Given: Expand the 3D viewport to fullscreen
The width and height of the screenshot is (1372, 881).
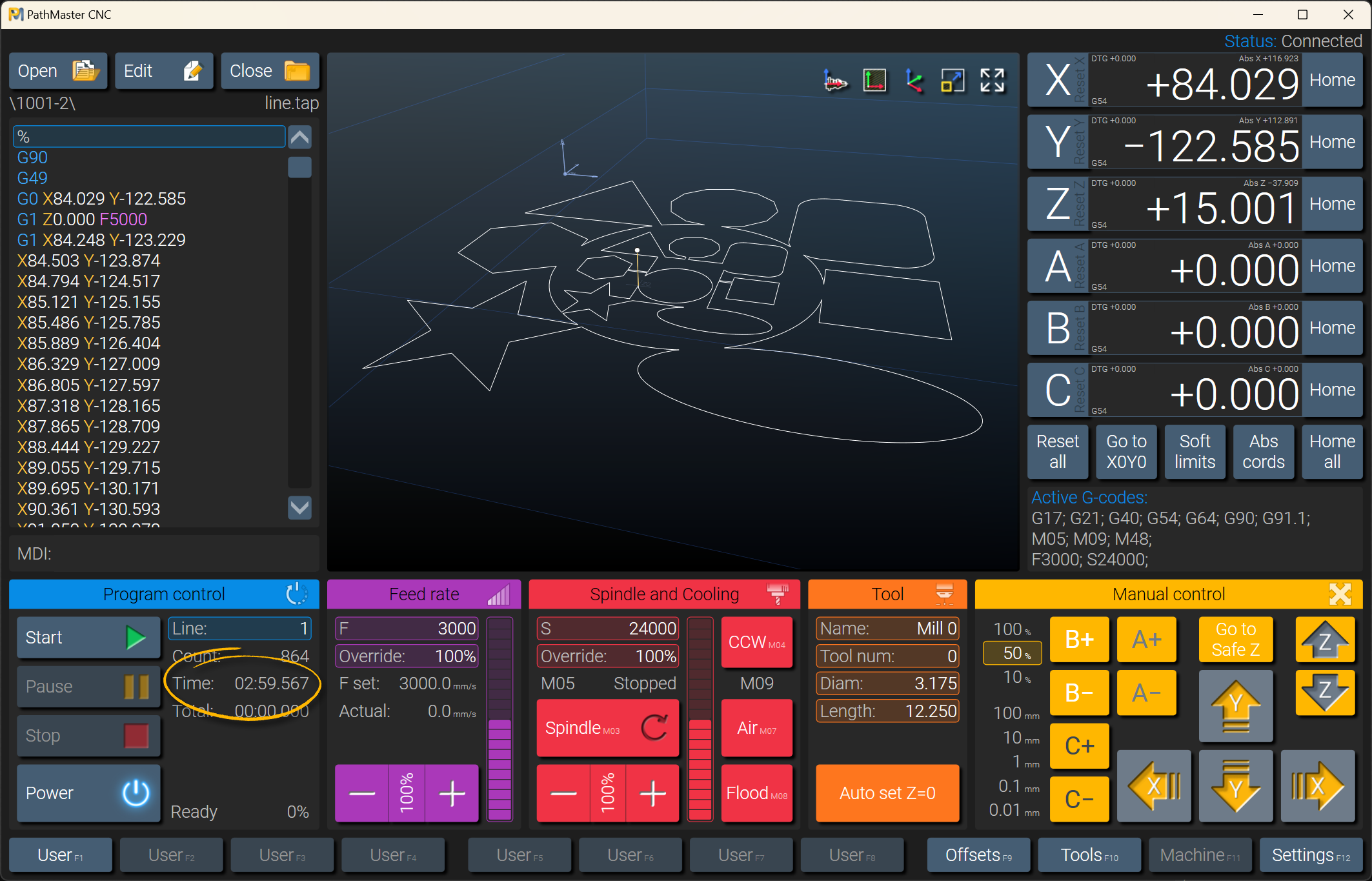Looking at the screenshot, I should pyautogui.click(x=992, y=81).
